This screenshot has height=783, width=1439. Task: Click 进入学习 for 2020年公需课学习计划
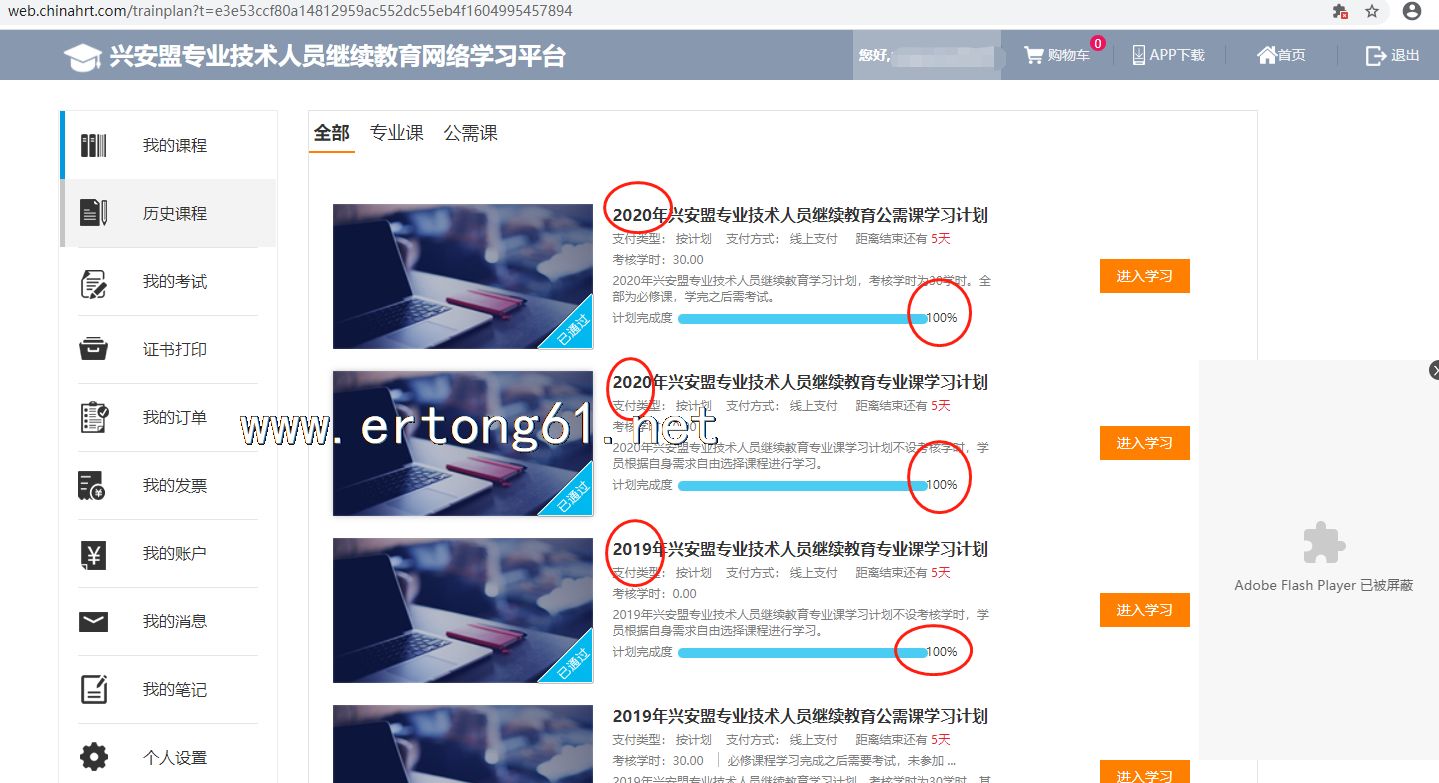[1144, 276]
